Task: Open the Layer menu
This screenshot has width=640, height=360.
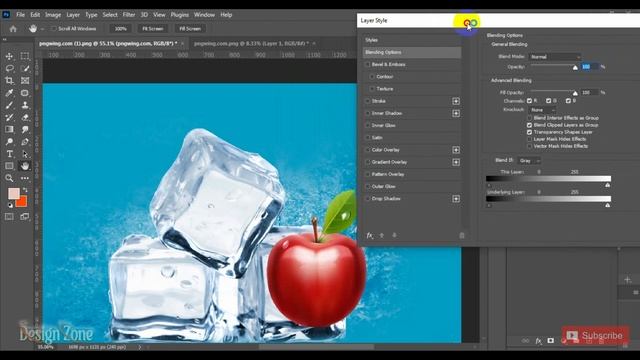Action: 73,15
